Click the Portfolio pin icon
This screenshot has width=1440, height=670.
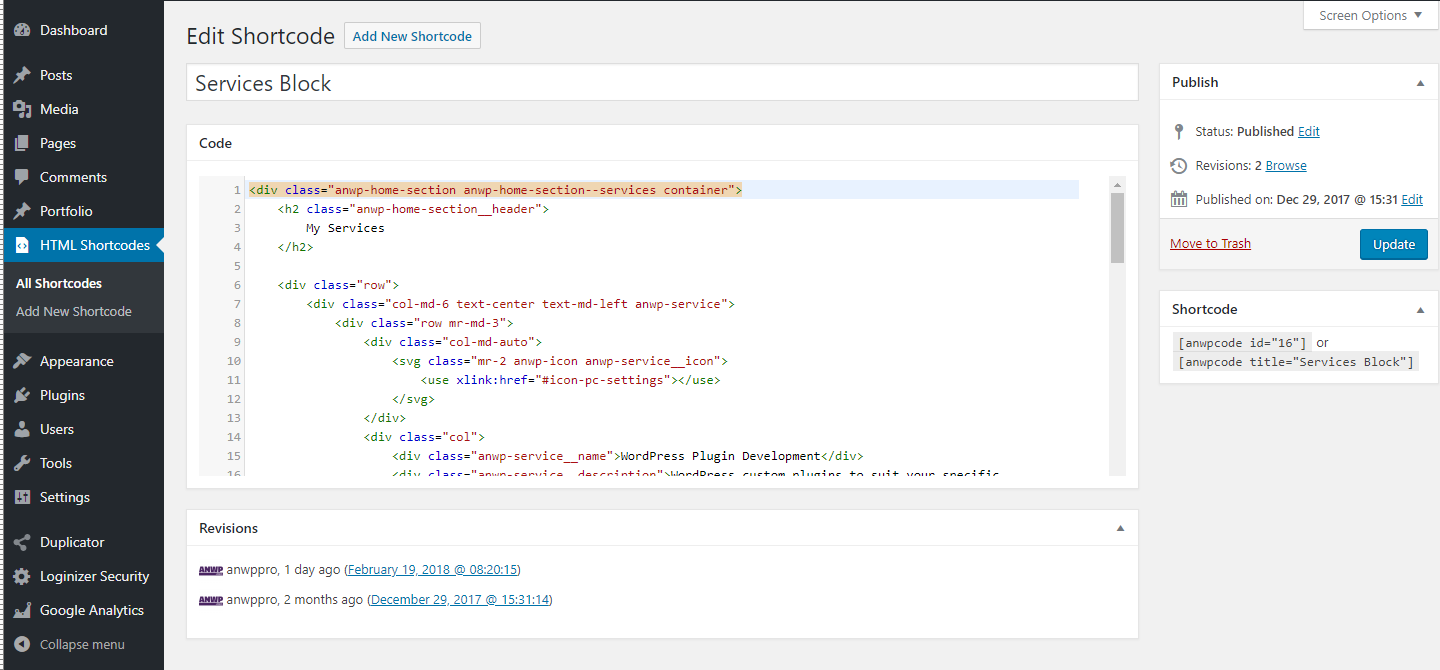pos(22,211)
